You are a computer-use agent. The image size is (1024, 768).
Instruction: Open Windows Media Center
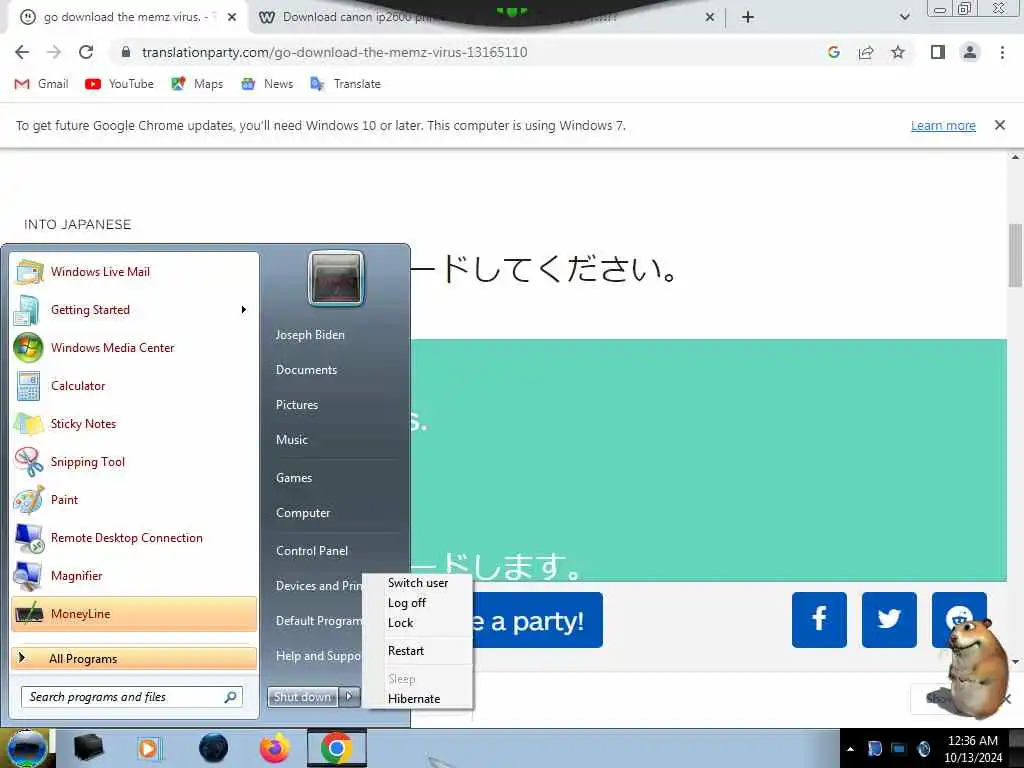point(134,347)
